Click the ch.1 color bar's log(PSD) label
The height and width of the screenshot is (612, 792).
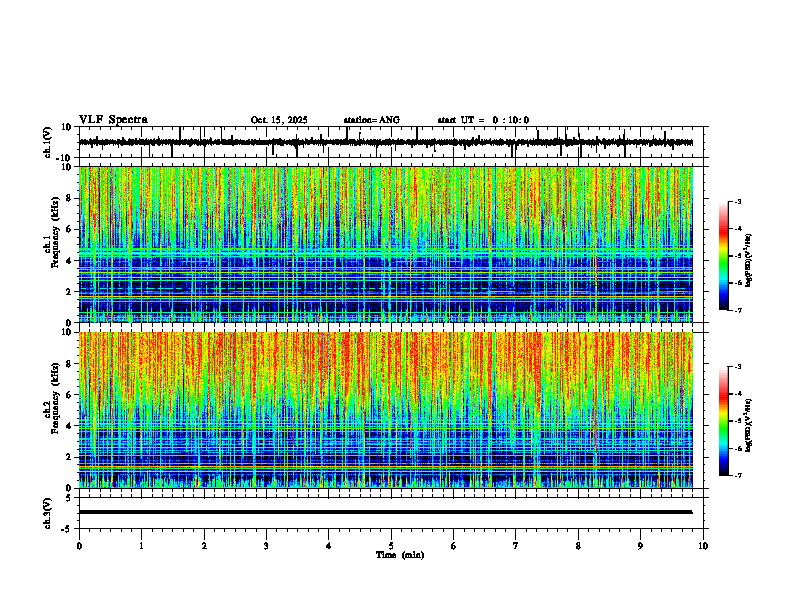point(749,261)
